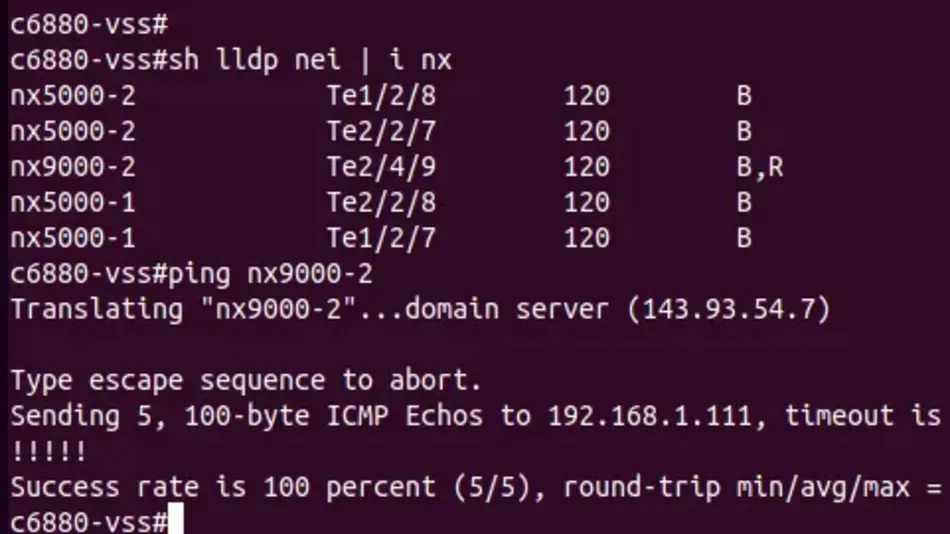The width and height of the screenshot is (950, 534).
Task: Click the "!!!!!" ping reply line
Action: 49,451
